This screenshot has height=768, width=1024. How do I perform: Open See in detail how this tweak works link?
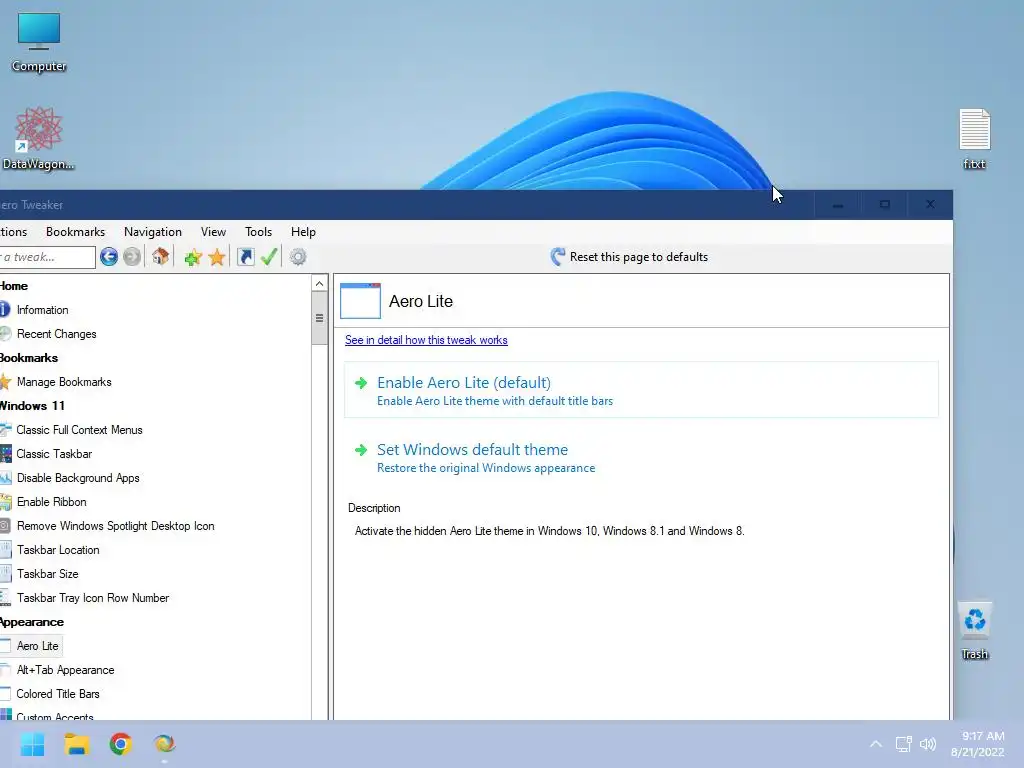click(426, 340)
